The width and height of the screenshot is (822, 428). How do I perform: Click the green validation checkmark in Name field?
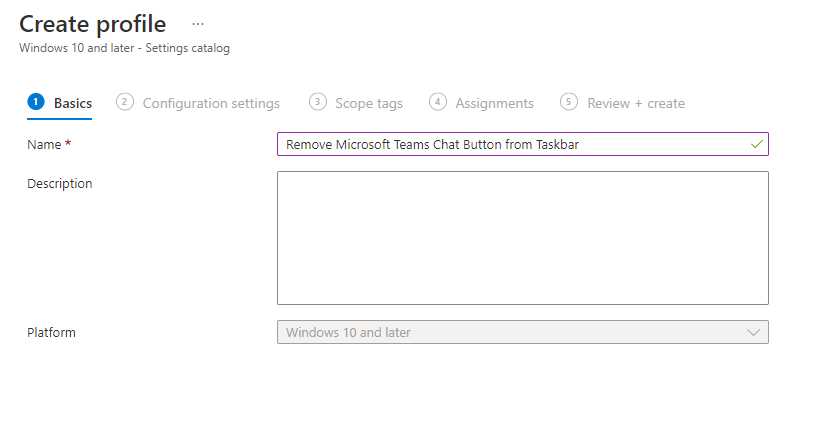pos(756,144)
